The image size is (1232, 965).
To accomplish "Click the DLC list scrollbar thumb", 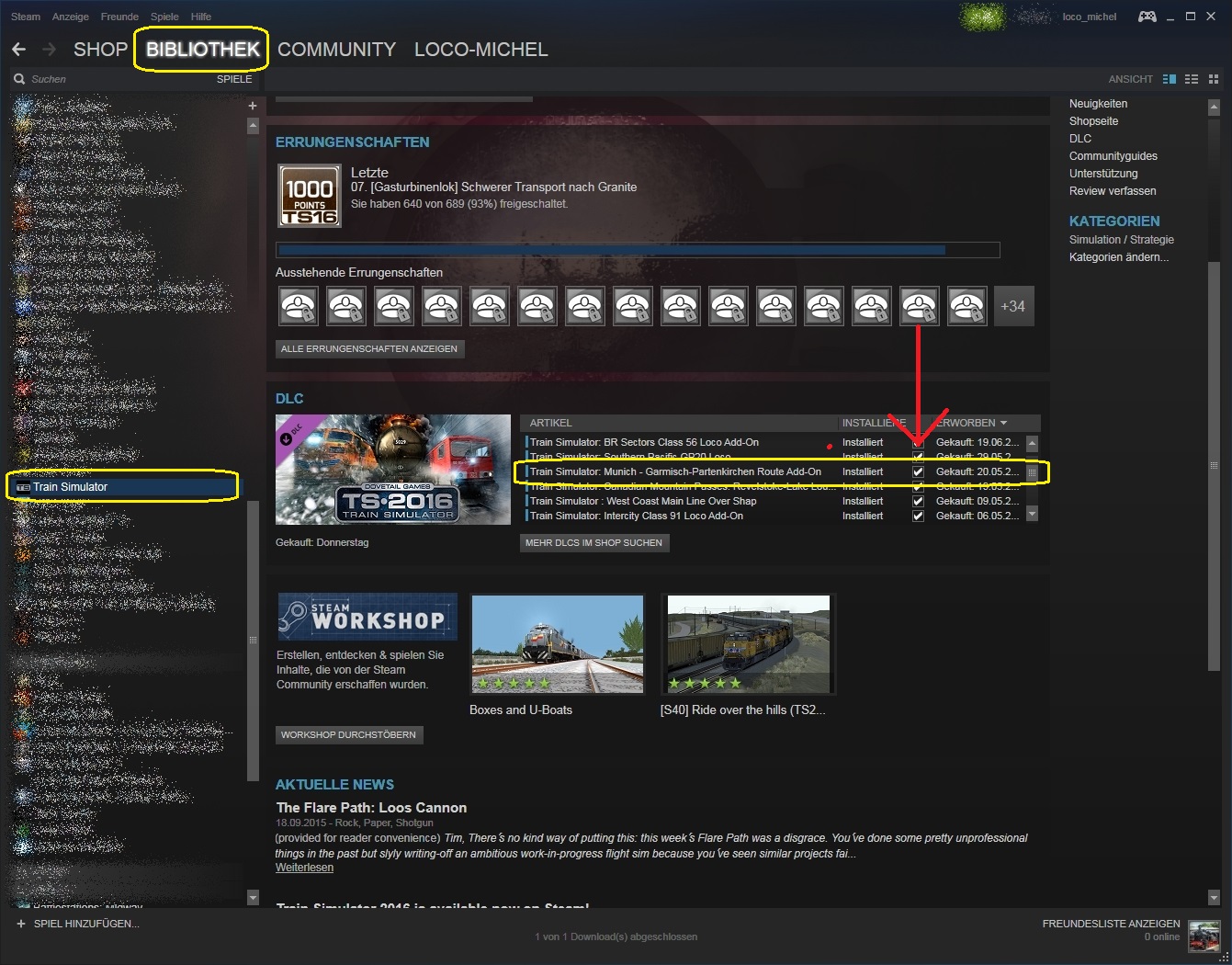I will coord(1032,472).
